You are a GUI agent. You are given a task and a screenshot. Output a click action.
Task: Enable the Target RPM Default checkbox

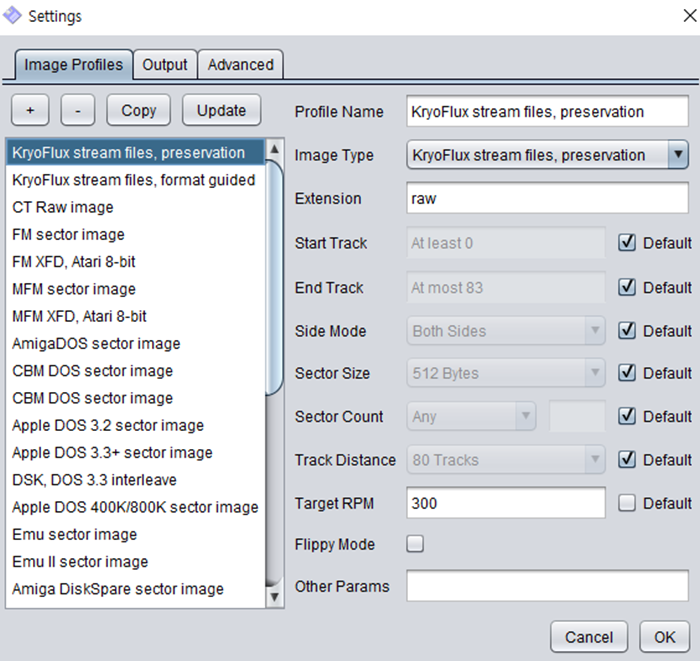coord(627,503)
